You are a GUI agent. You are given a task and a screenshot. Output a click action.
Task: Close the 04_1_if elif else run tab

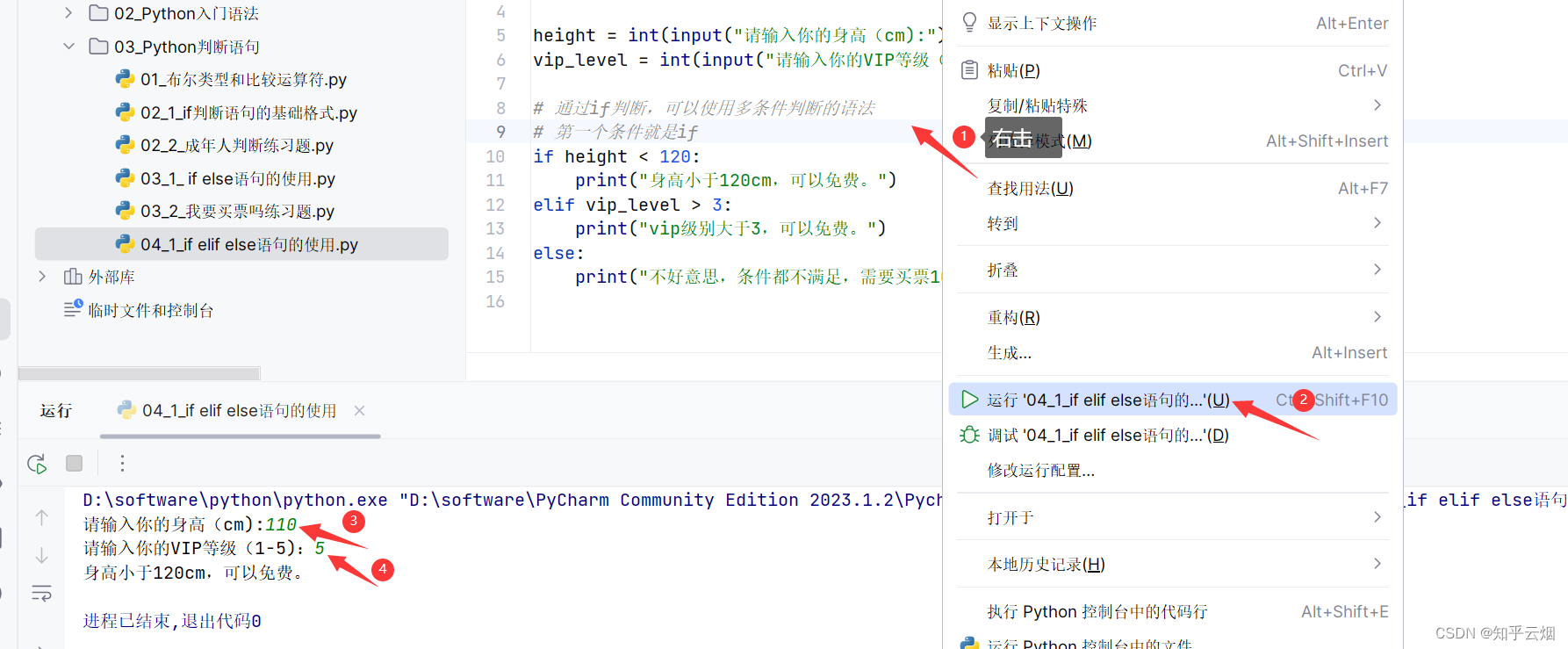[x=359, y=410]
